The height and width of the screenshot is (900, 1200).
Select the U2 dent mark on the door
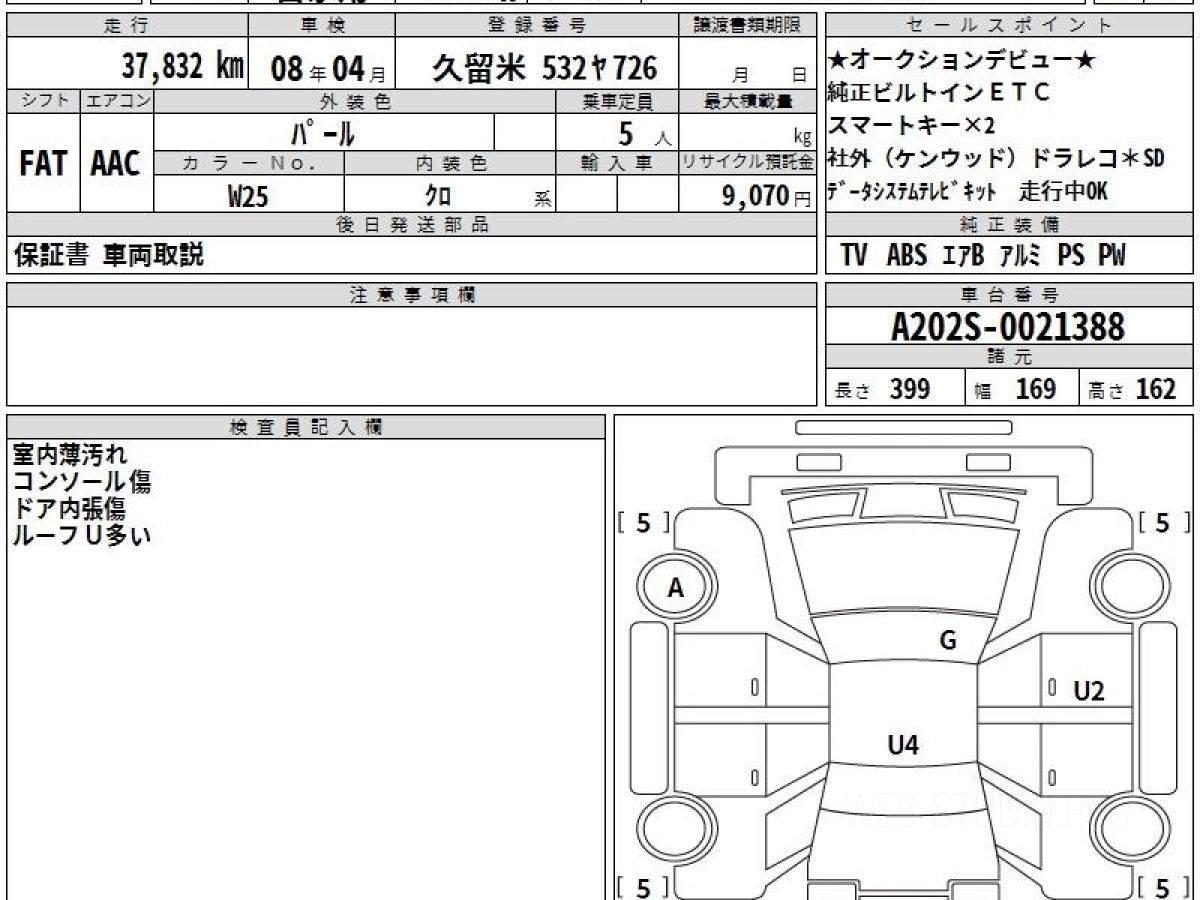coord(1088,691)
